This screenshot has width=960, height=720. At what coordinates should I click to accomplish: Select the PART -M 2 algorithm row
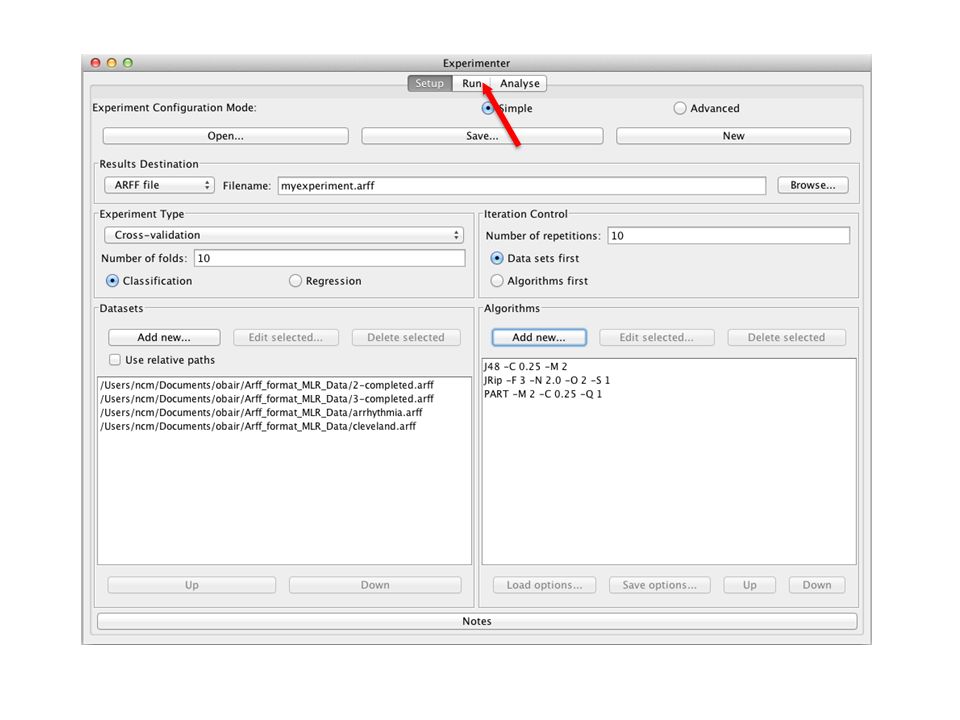pos(669,394)
